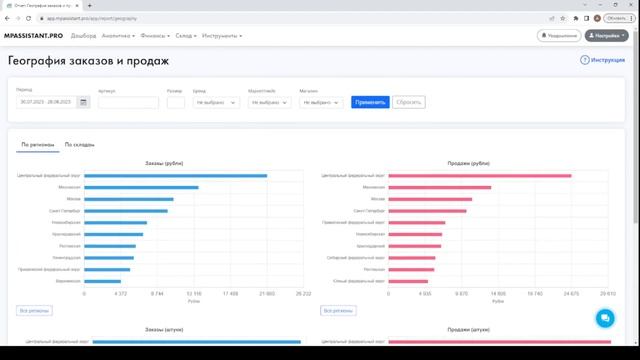The width and height of the screenshot is (640, 360).
Task: Click the period date range field
Action: point(46,102)
